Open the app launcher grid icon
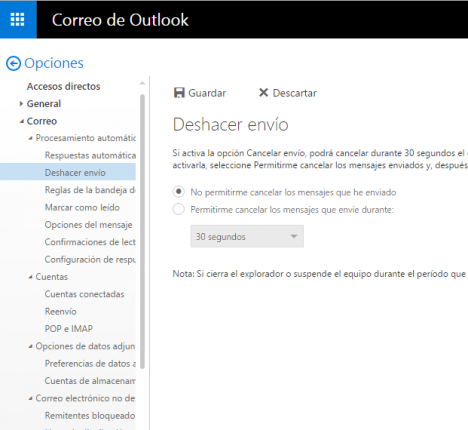 pyautogui.click(x=18, y=19)
